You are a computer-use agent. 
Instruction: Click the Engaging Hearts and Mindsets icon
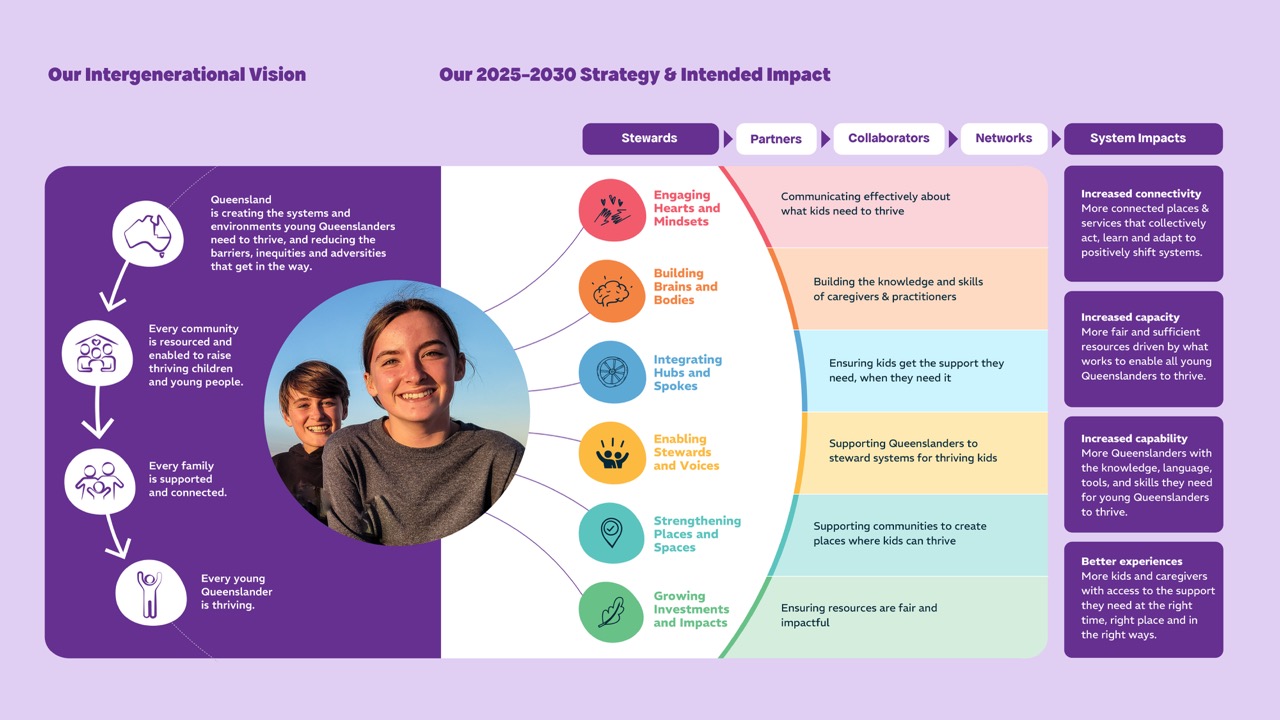tap(612, 210)
